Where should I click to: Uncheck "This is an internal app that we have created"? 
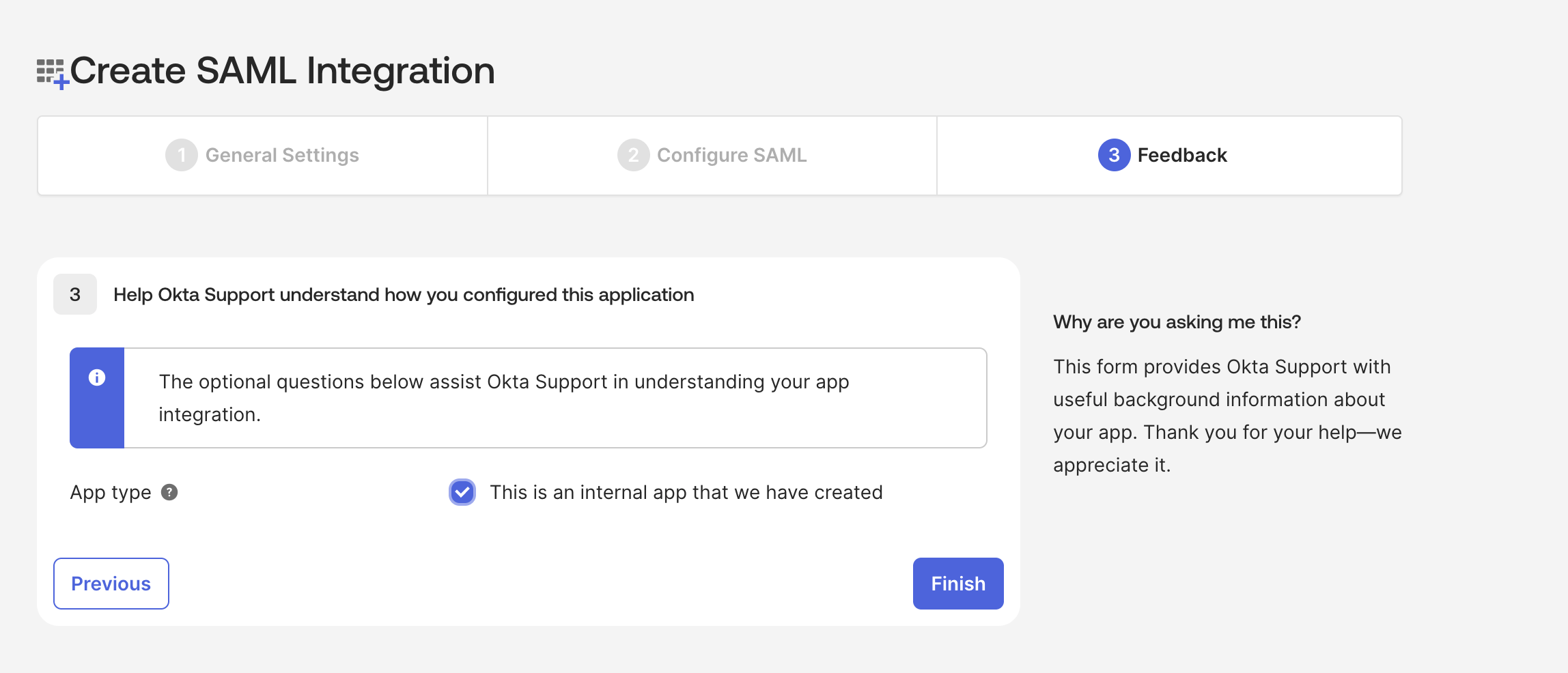[x=462, y=492]
